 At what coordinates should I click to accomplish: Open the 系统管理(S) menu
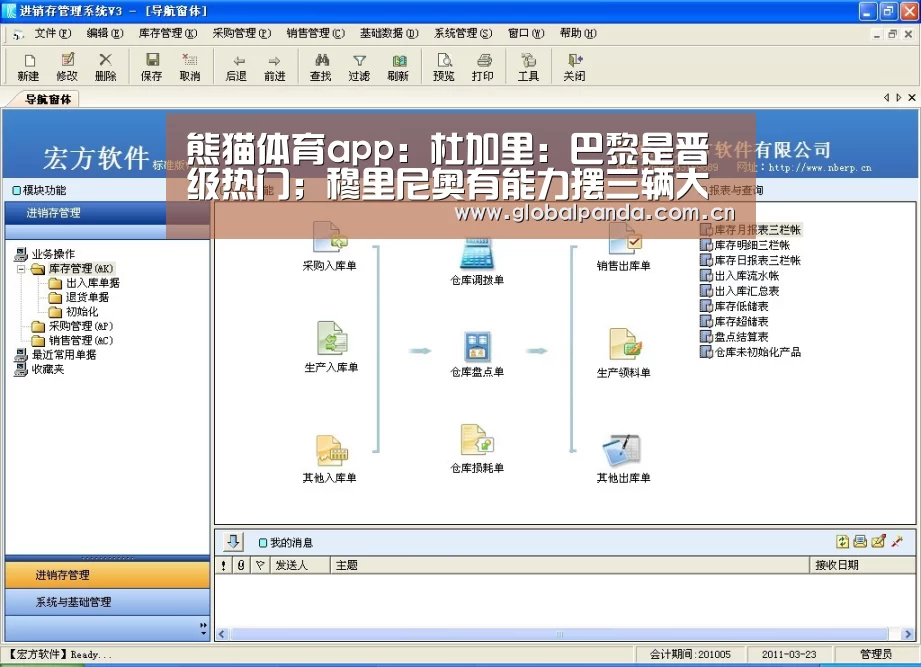tap(463, 33)
